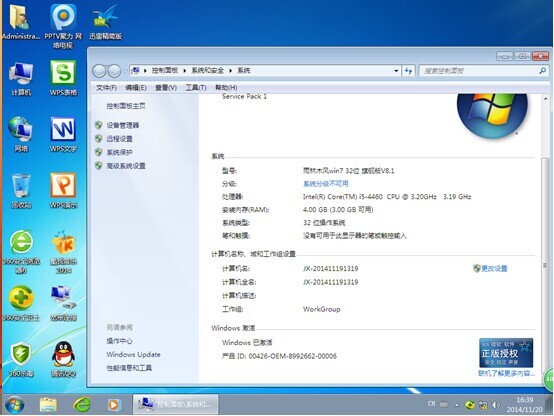This screenshot has width=554, height=416.
Task: Open the address bar history dropdown
Action: coord(396,71)
